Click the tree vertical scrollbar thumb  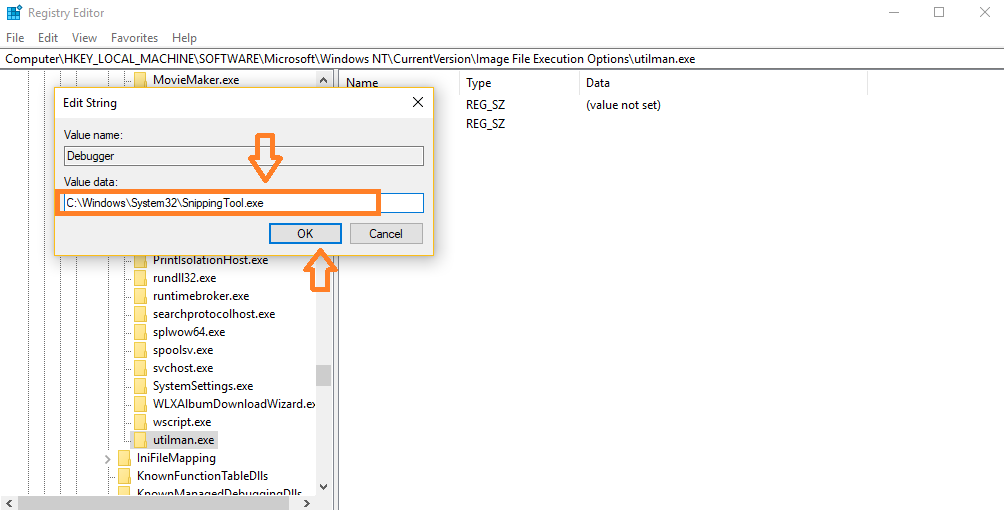point(323,375)
